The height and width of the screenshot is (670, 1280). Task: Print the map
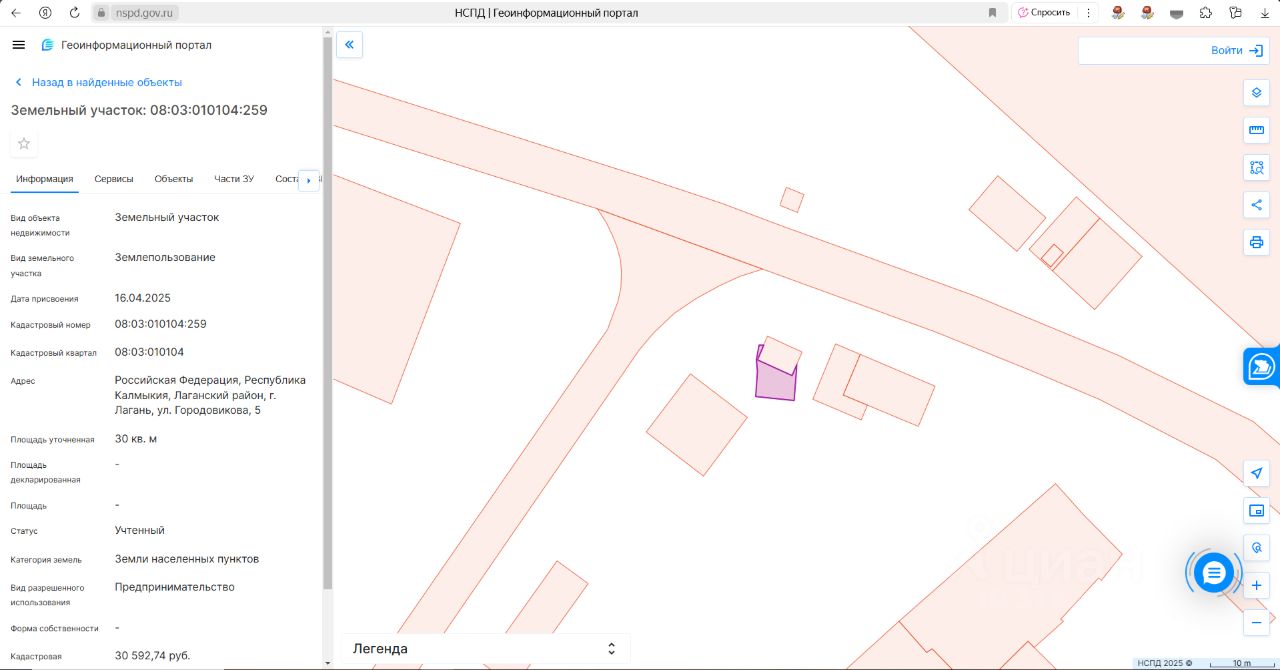click(1256, 242)
